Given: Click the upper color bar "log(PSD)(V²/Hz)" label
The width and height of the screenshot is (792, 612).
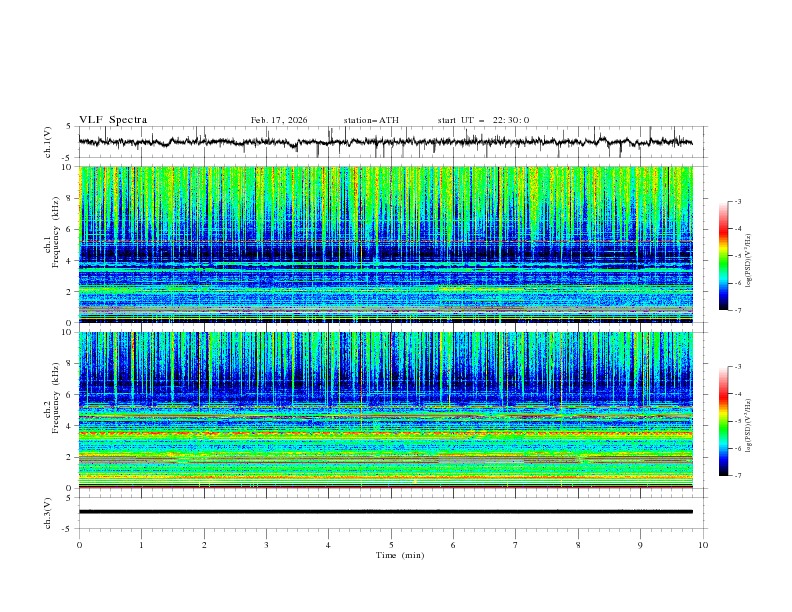Looking at the screenshot, I should 748,261.
